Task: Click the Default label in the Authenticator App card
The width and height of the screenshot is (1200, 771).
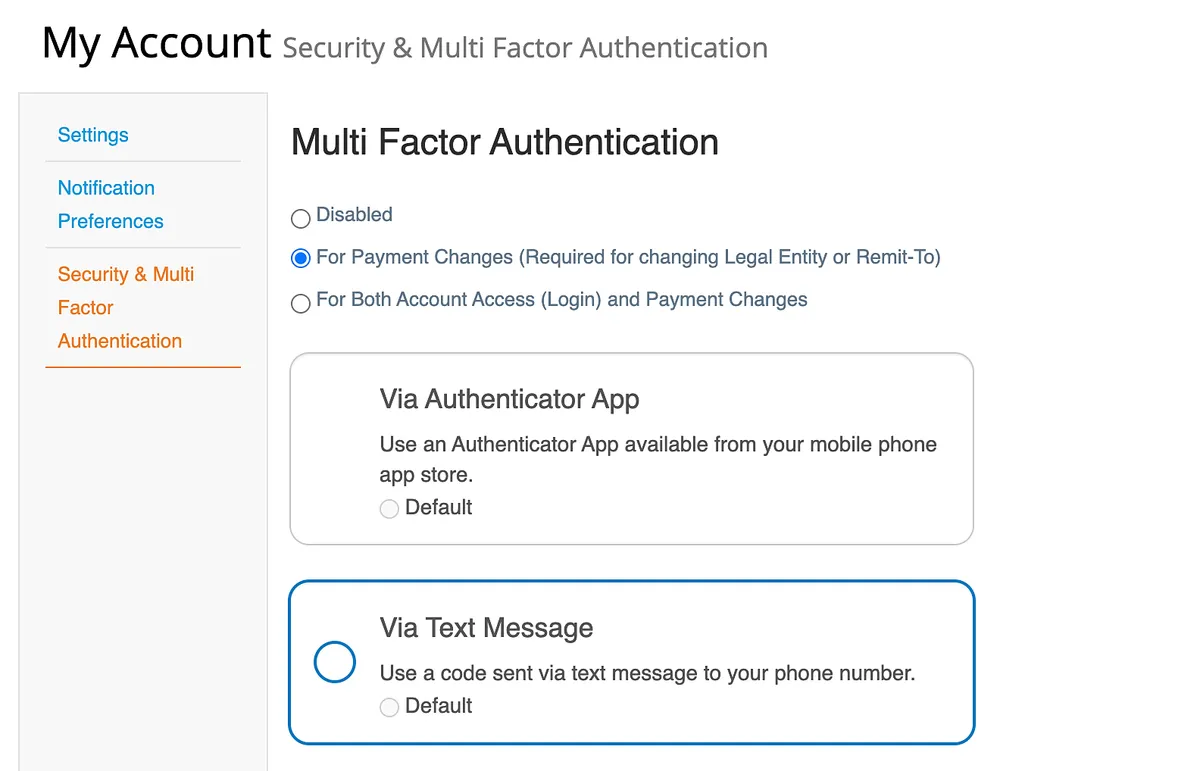Action: tap(438, 507)
